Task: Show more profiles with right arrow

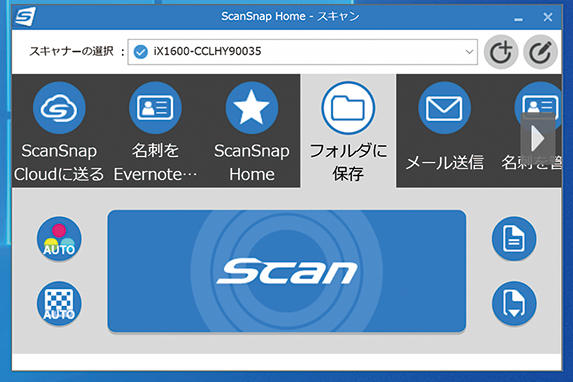Action: point(538,138)
